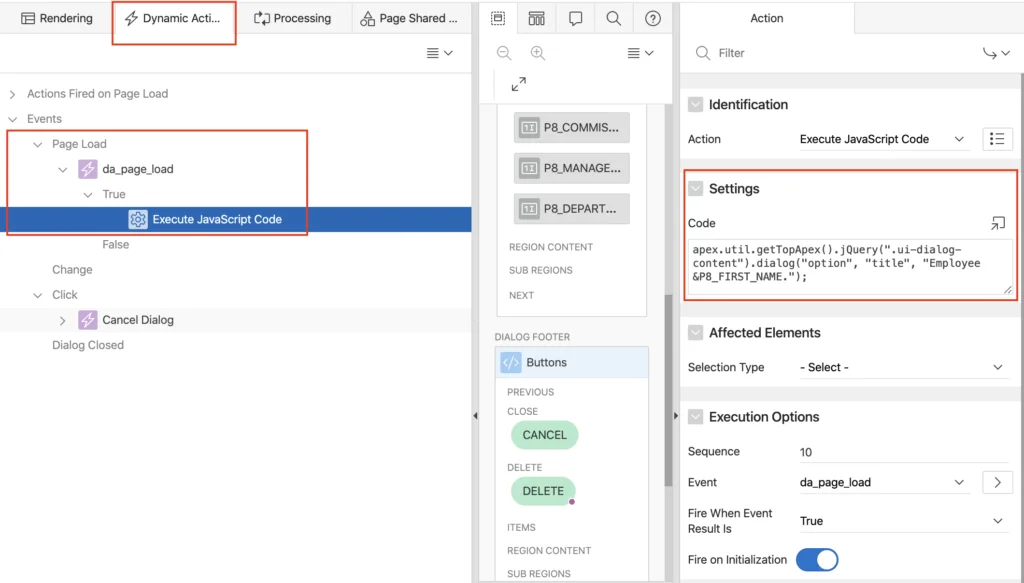Open layout pane hamburger menu
Screen dimensions: 1024x583
click(640, 53)
